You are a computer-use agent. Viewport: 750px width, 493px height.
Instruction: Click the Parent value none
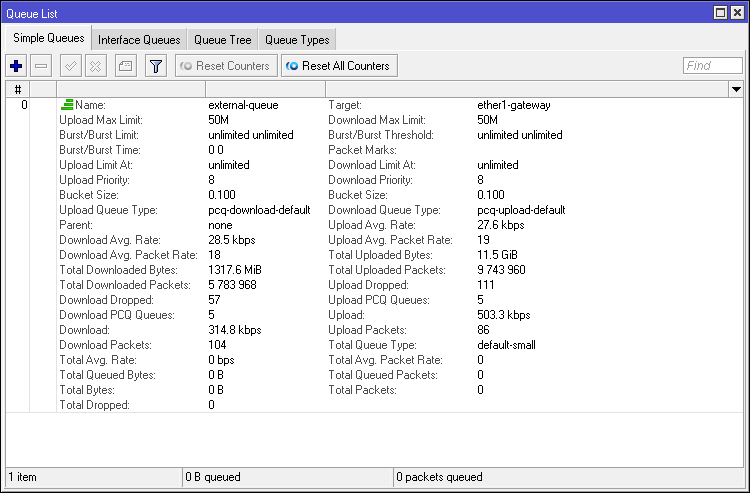pyautogui.click(x=220, y=225)
